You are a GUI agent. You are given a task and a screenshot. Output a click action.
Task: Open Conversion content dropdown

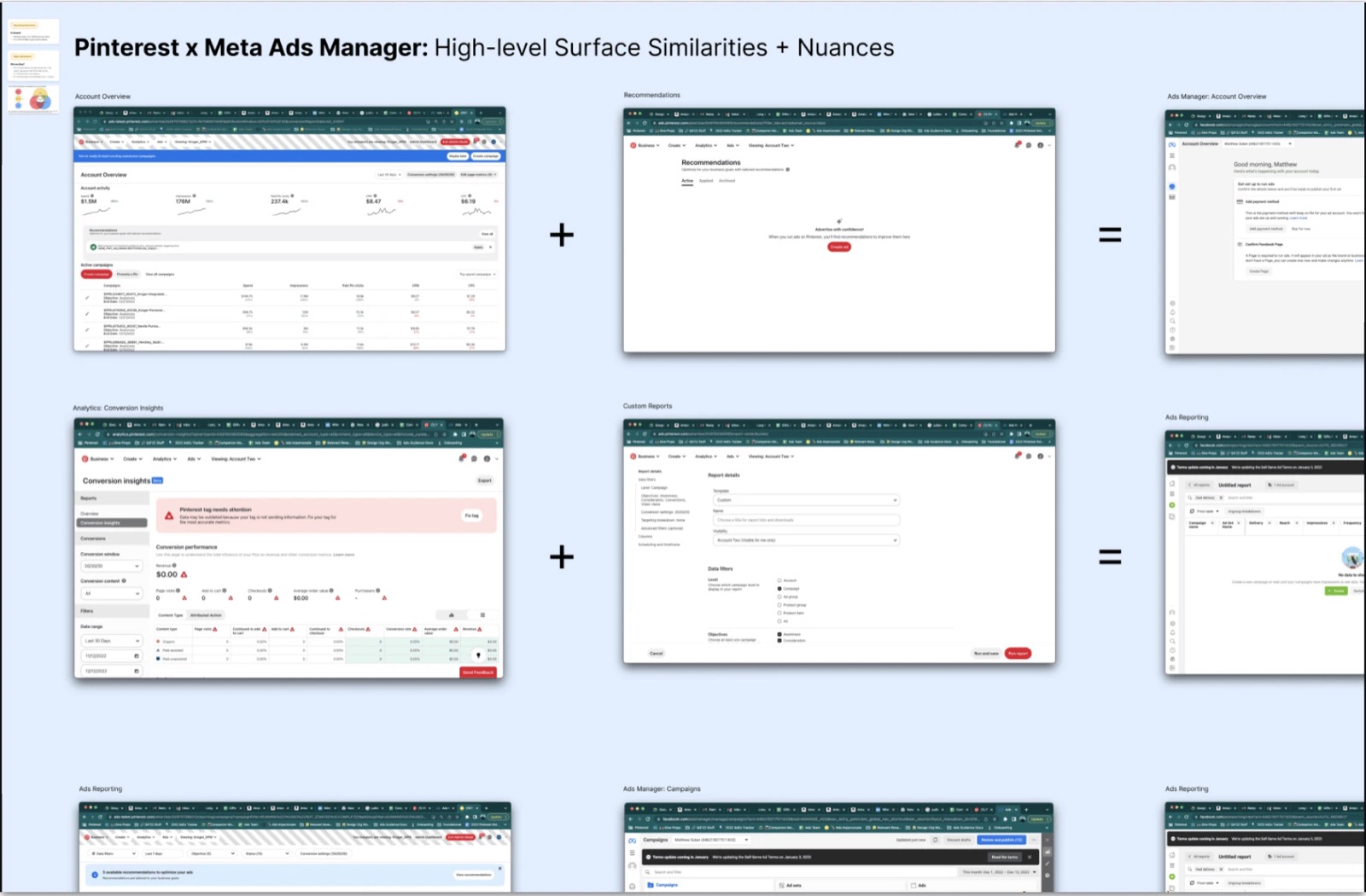[112, 593]
